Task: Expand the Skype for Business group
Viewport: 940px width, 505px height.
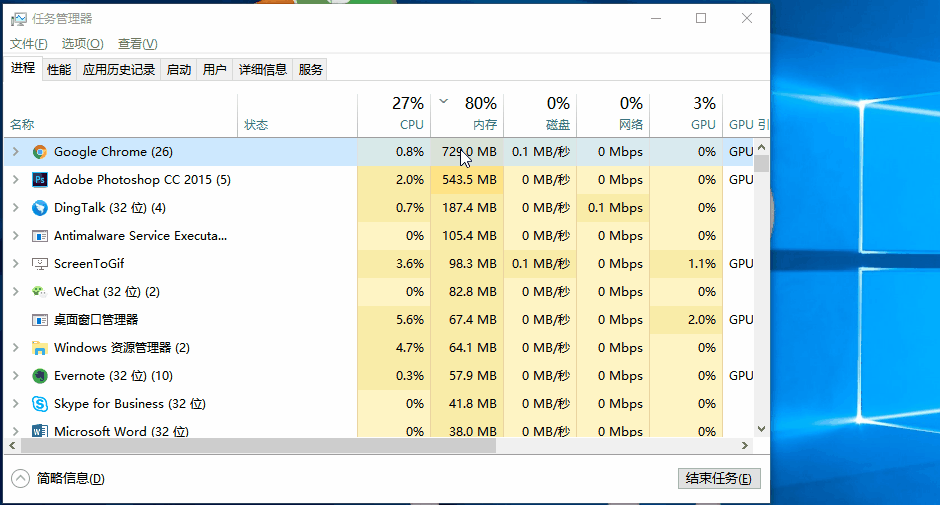Action: pos(16,404)
